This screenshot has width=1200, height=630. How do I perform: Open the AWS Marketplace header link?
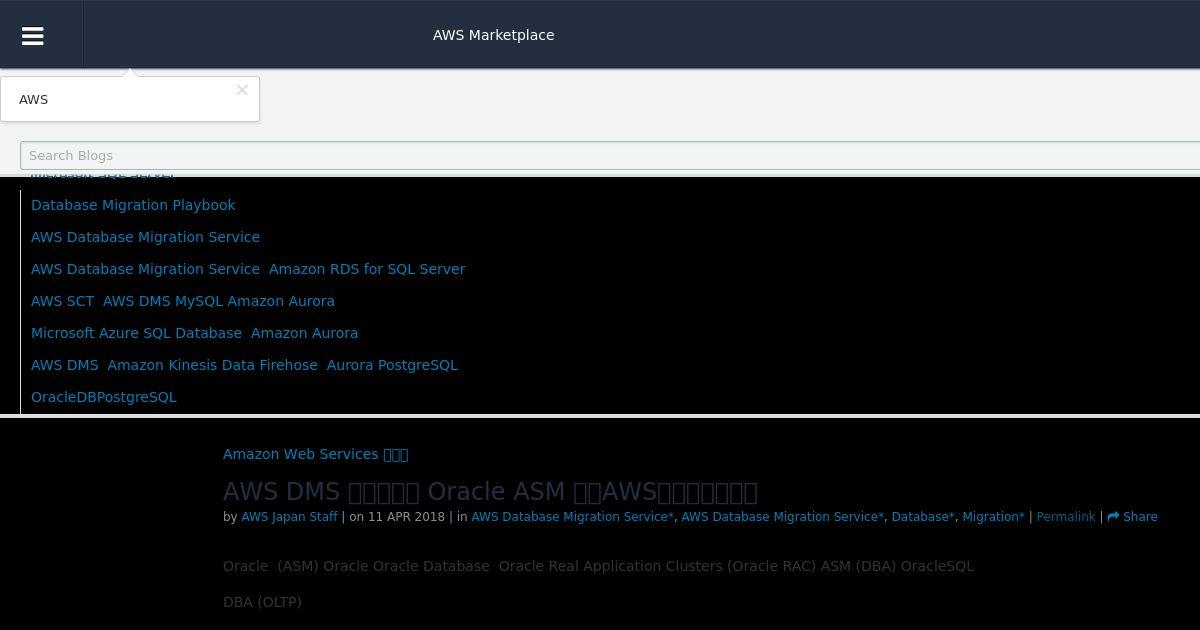tap(493, 35)
